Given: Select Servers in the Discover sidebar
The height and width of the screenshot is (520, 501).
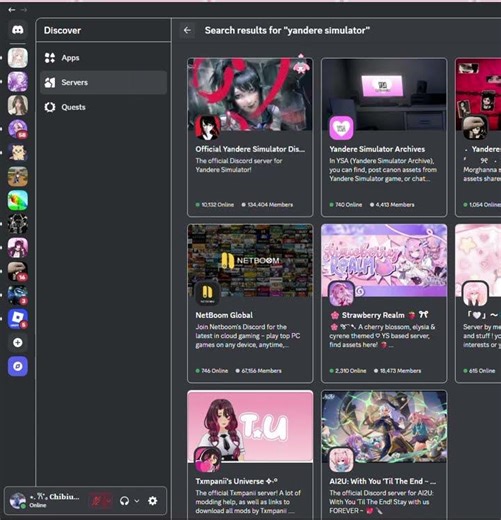Looking at the screenshot, I should [x=103, y=82].
